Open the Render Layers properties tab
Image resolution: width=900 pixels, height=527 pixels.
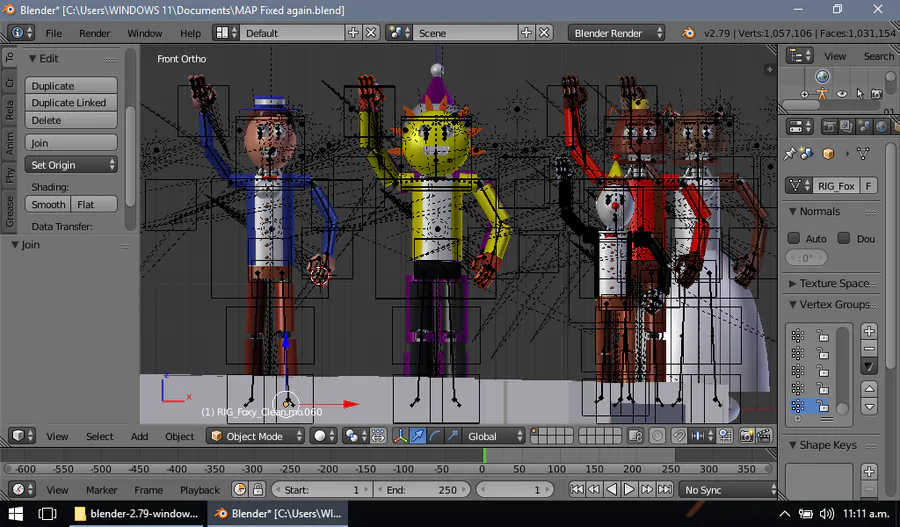[x=846, y=127]
